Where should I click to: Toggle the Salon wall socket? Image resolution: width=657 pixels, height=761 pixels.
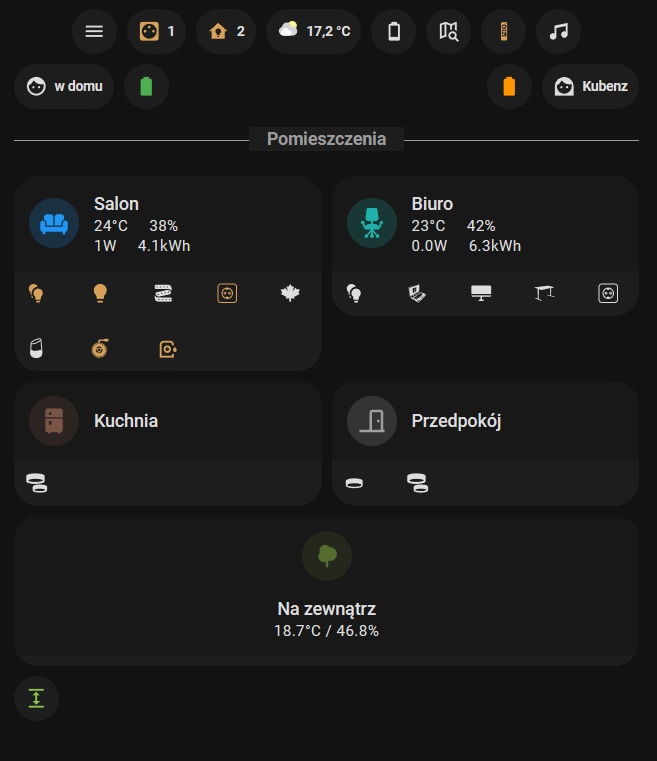(x=226, y=293)
